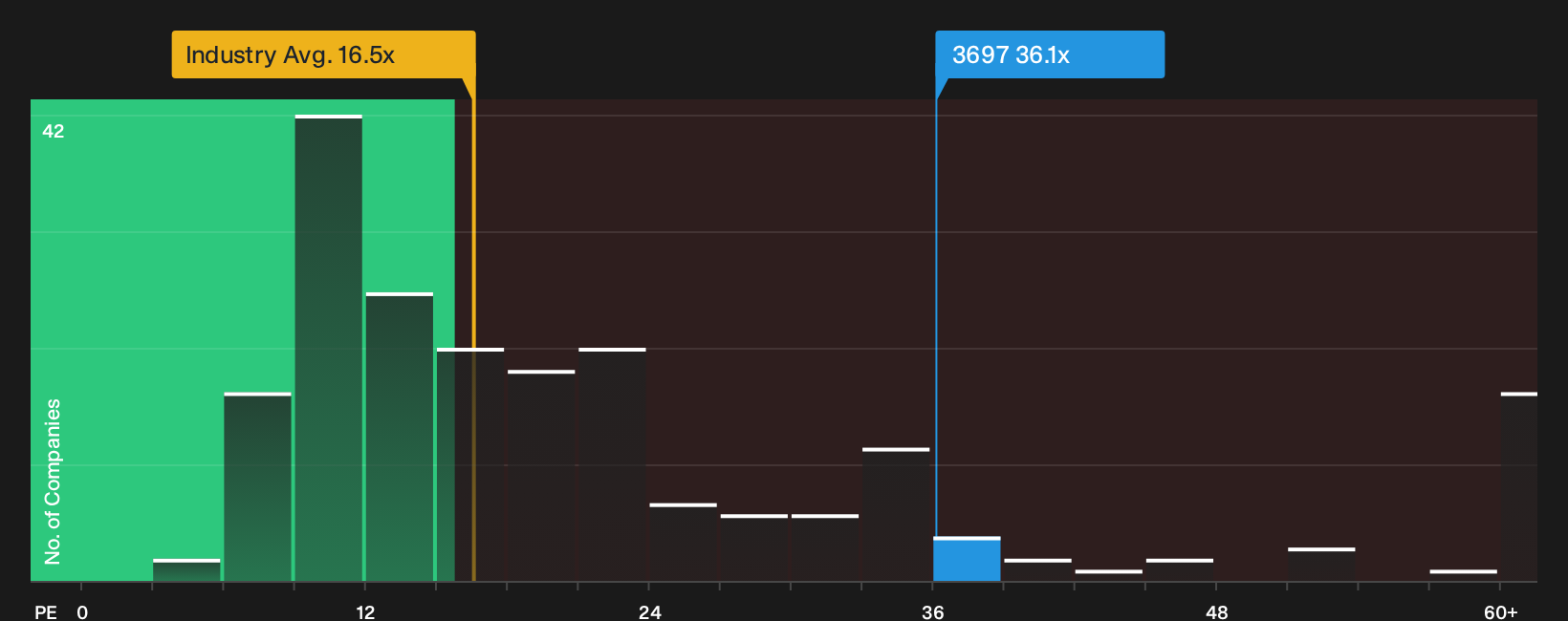Click the x-axis label 36

click(933, 612)
